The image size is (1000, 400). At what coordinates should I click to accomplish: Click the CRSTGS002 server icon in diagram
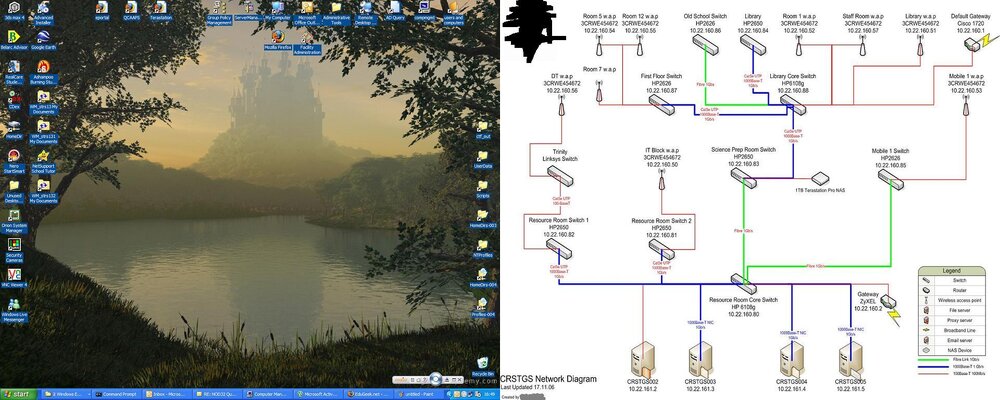pos(643,360)
